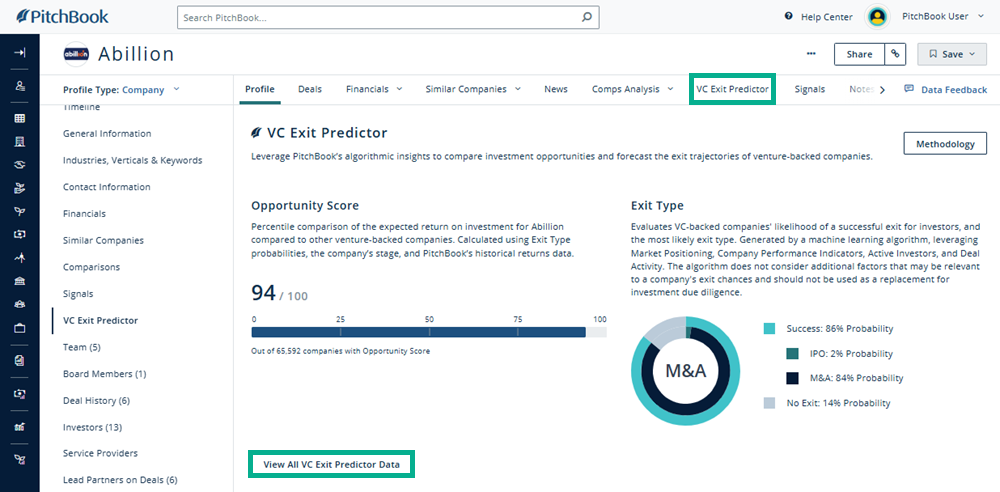The image size is (1000, 492).
Task: Open the Save dropdown button
Action: [952, 54]
